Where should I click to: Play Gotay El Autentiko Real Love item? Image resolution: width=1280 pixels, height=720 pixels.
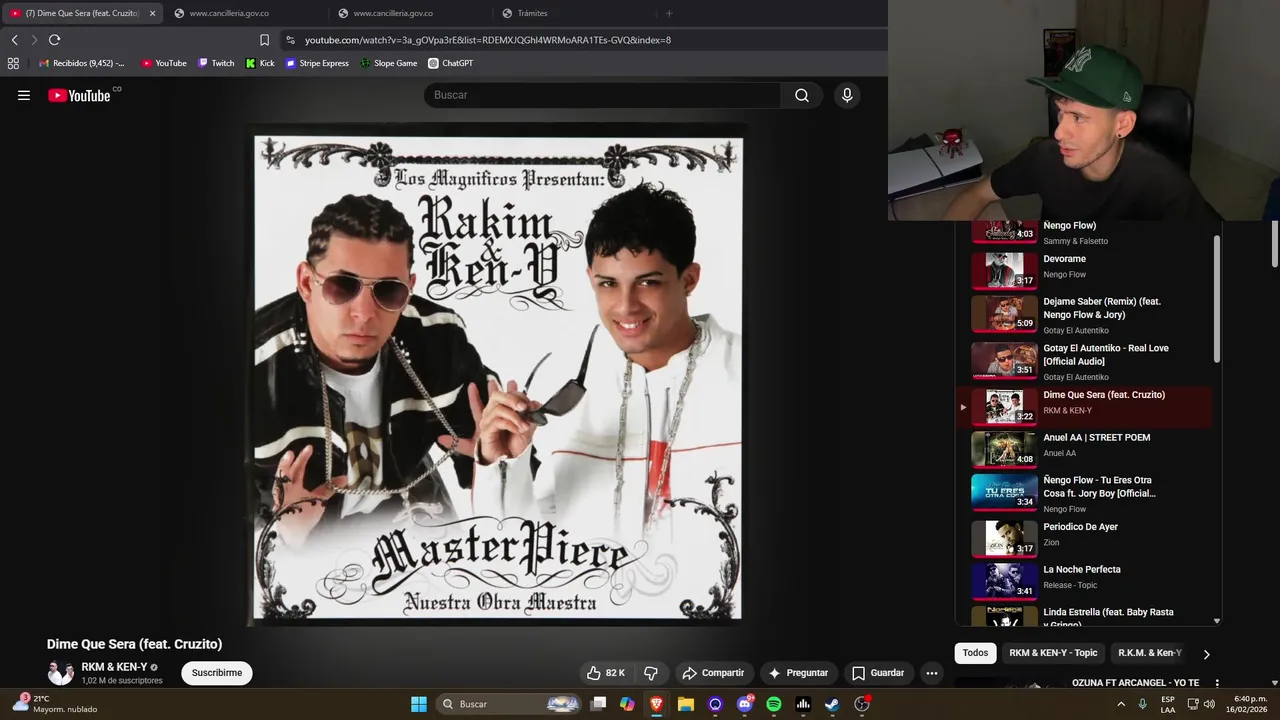coord(1085,361)
